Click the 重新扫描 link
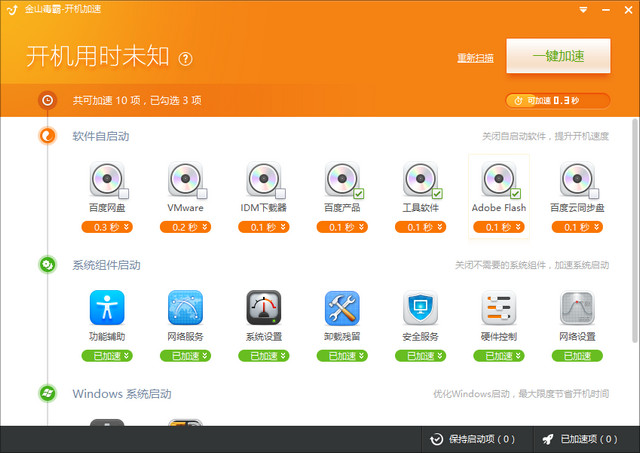 (x=475, y=58)
